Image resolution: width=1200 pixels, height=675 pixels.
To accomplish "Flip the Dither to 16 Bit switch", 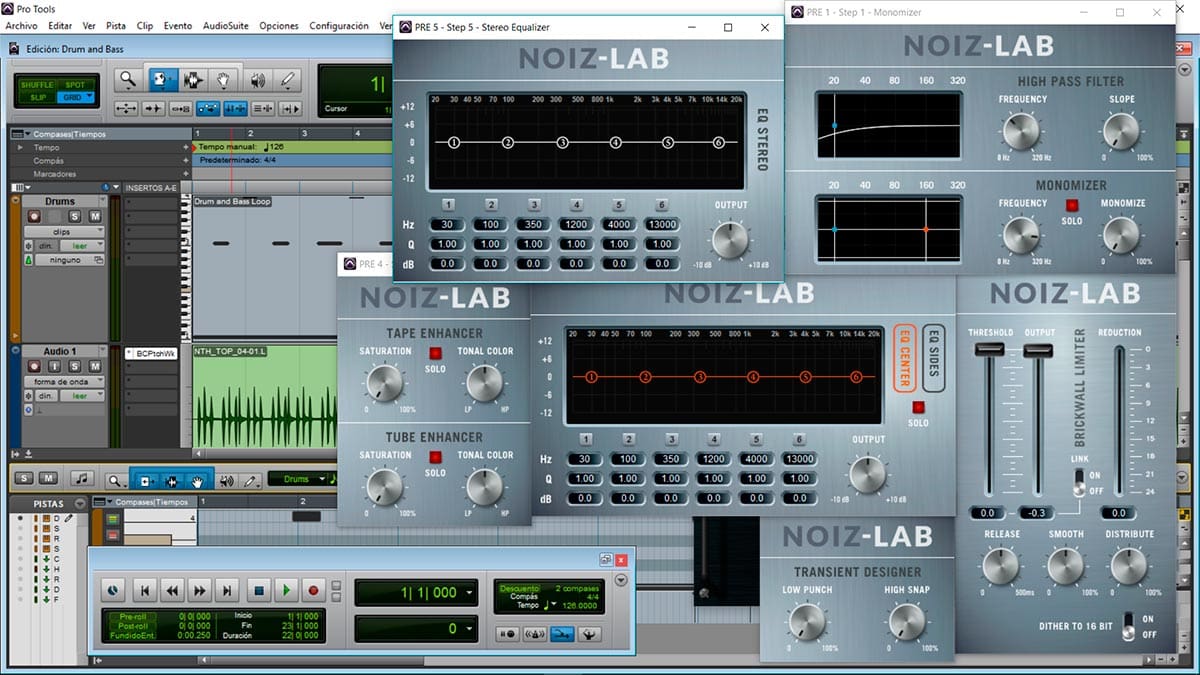I will (x=1128, y=626).
